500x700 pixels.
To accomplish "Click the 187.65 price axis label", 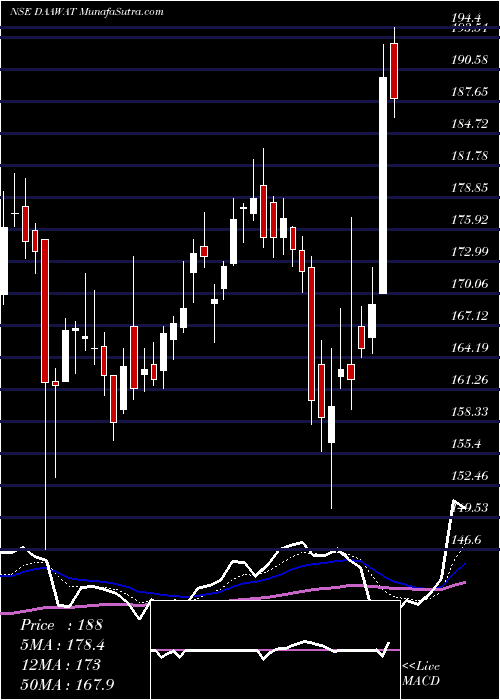I will [469, 92].
